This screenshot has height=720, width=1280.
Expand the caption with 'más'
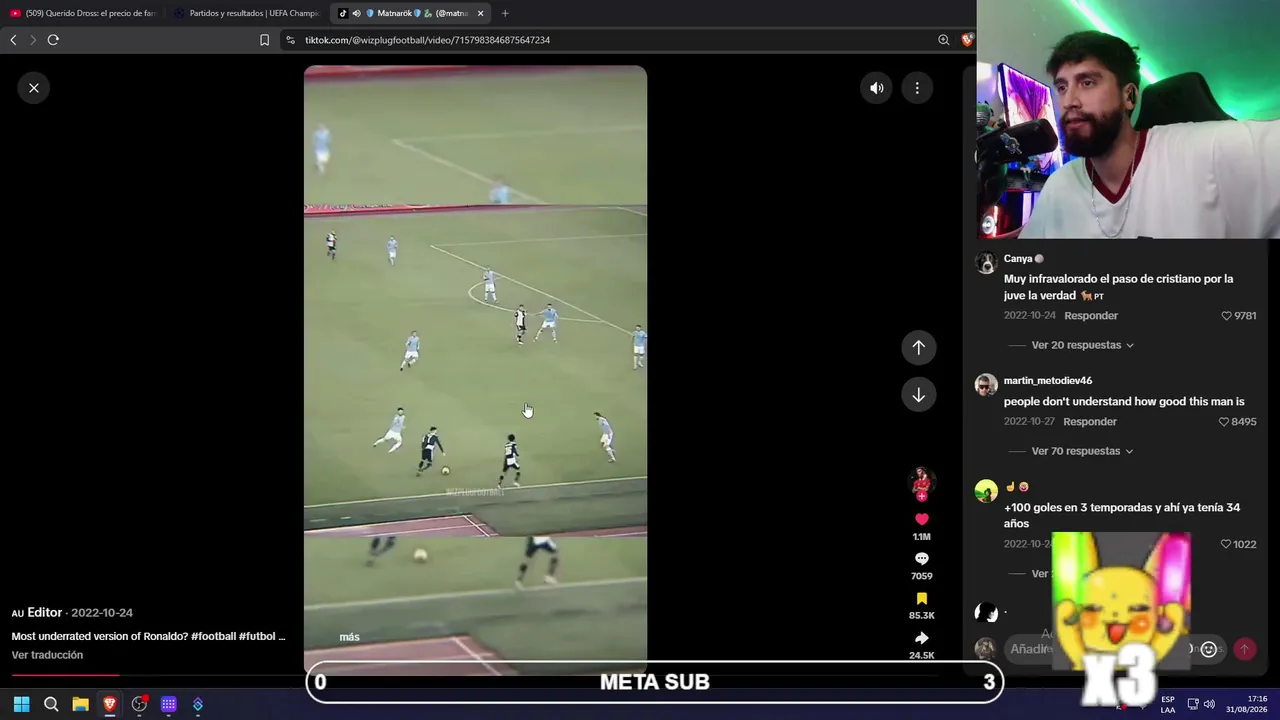click(349, 637)
